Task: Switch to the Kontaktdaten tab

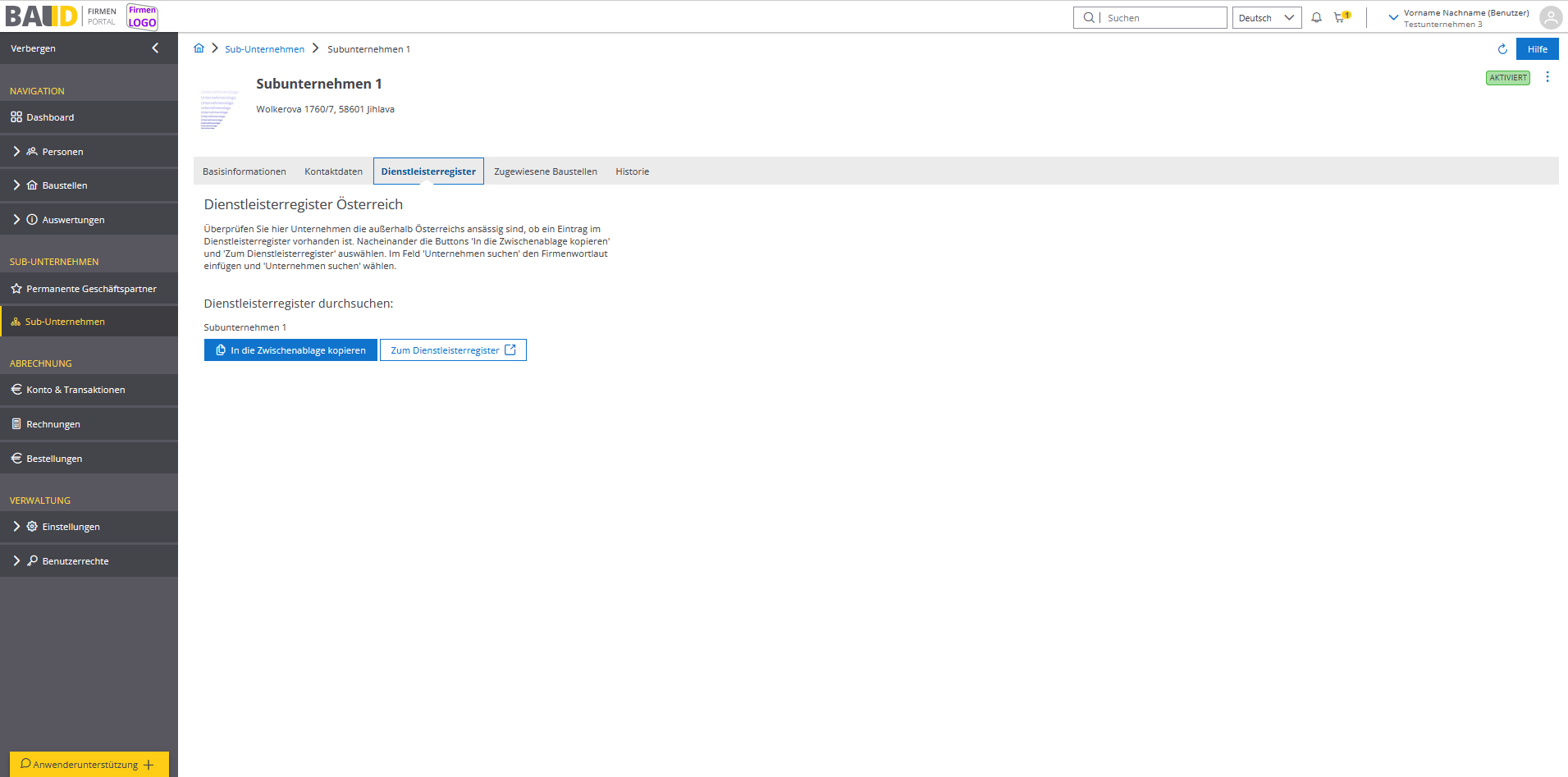Action: tap(333, 171)
